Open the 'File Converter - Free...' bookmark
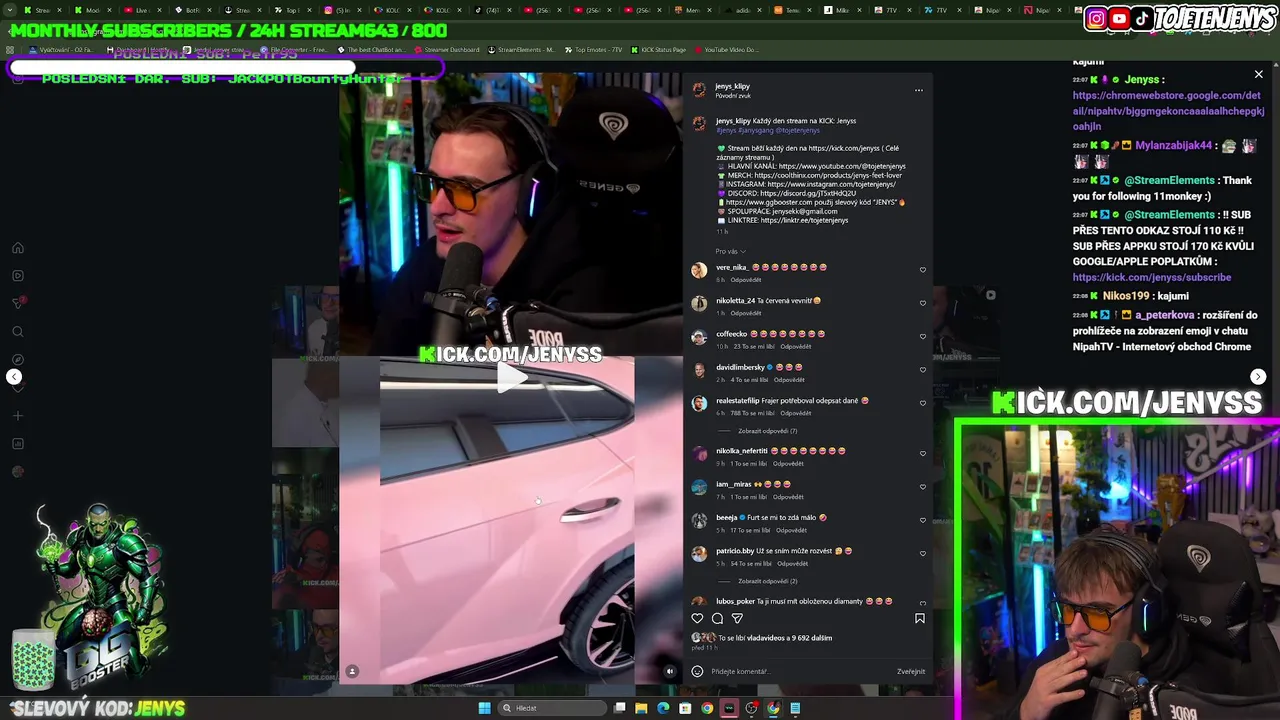 [294, 50]
